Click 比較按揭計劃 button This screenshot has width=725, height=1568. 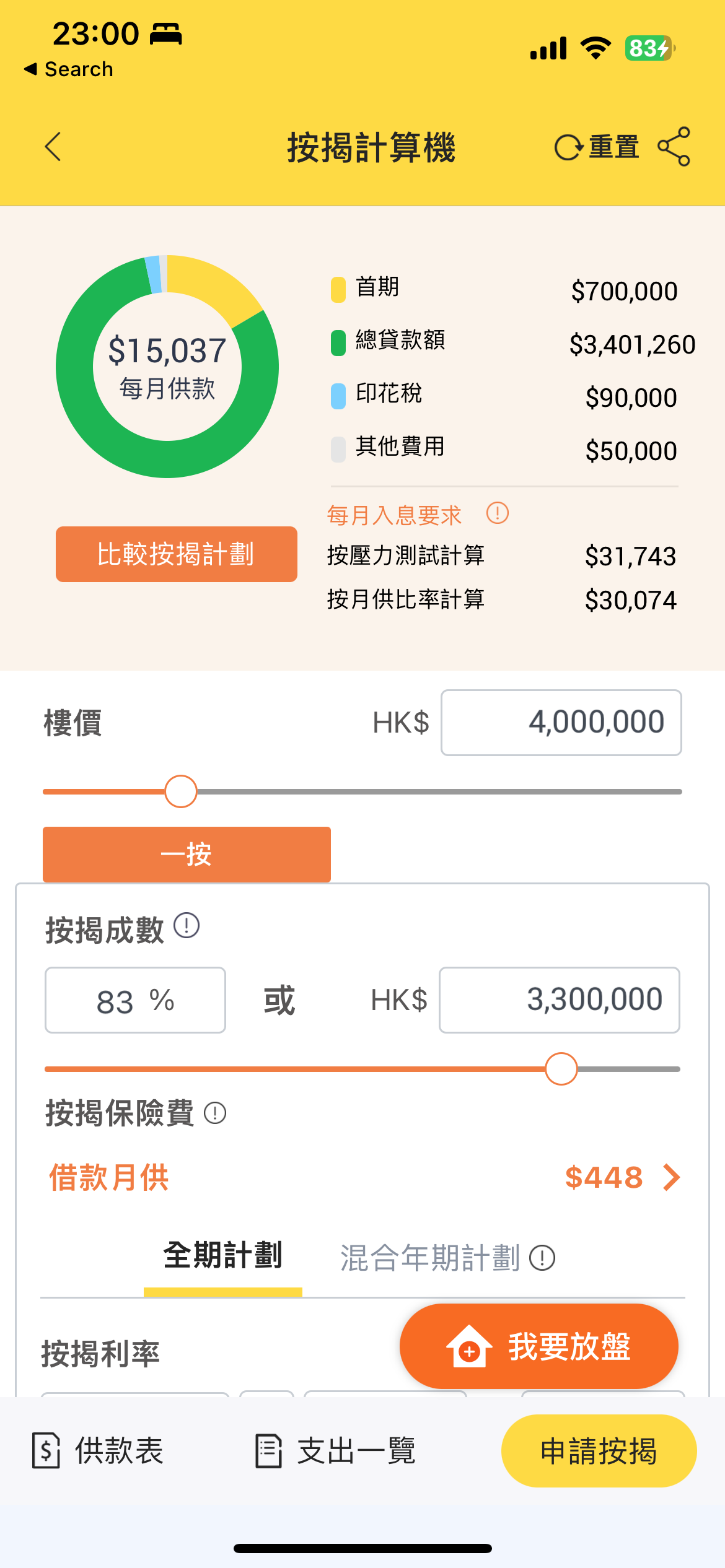(177, 554)
